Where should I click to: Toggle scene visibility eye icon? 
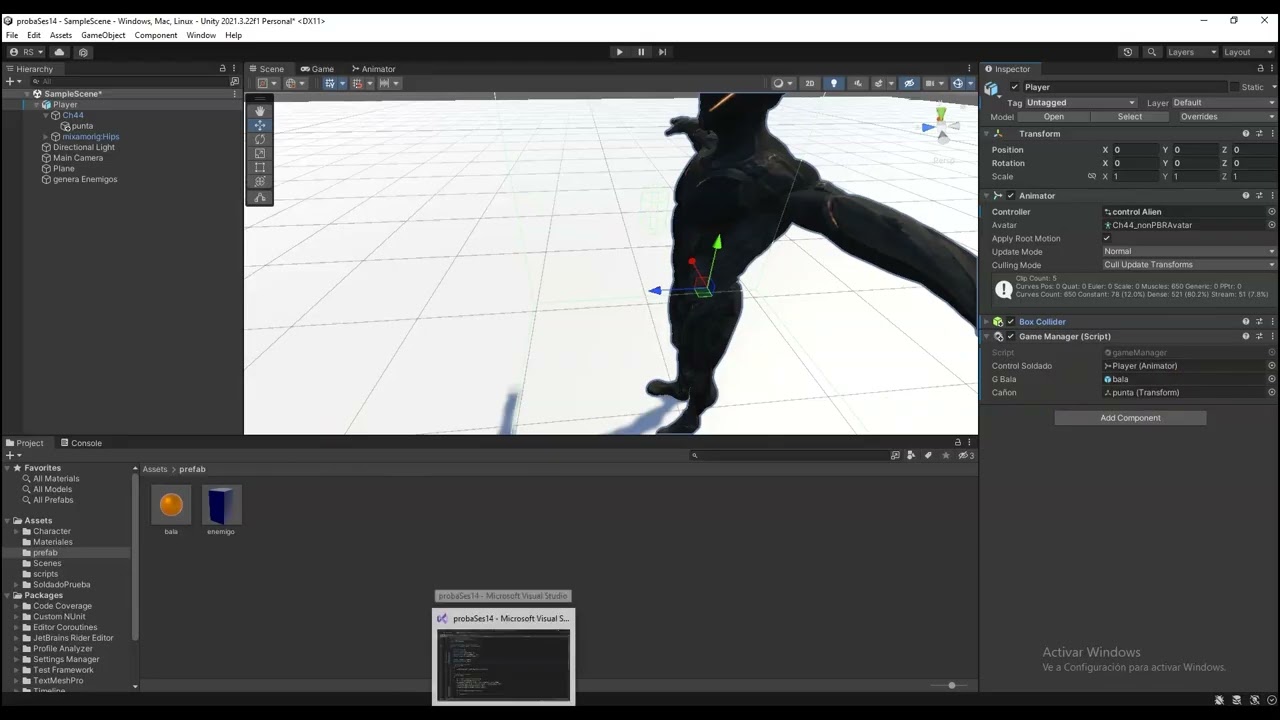(909, 83)
